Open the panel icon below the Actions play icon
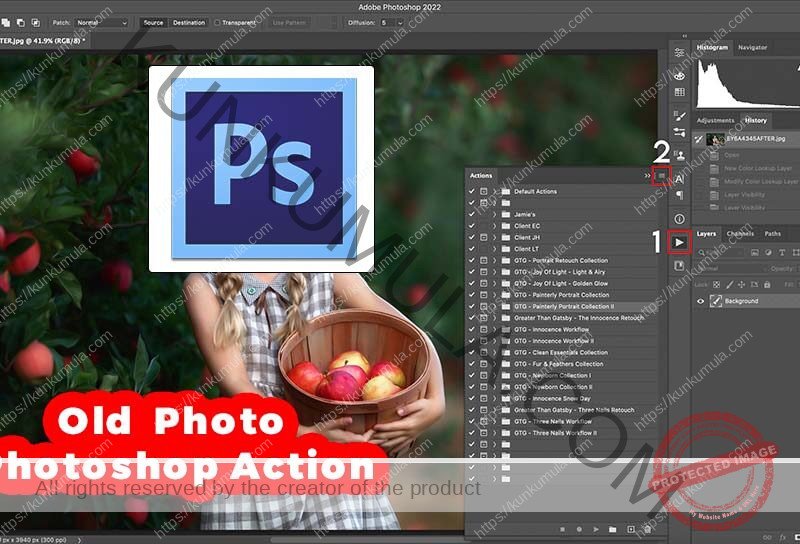800x544 pixels. point(679,265)
